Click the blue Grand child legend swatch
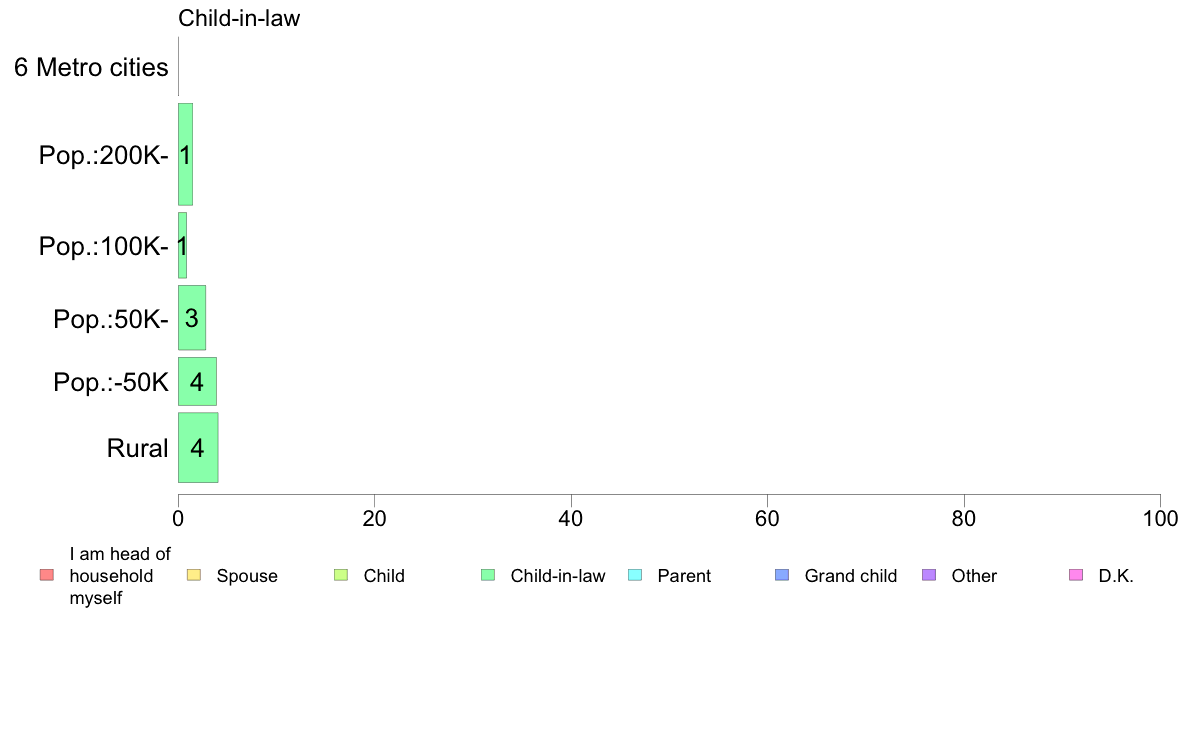The height and width of the screenshot is (736, 1188). 782,575
